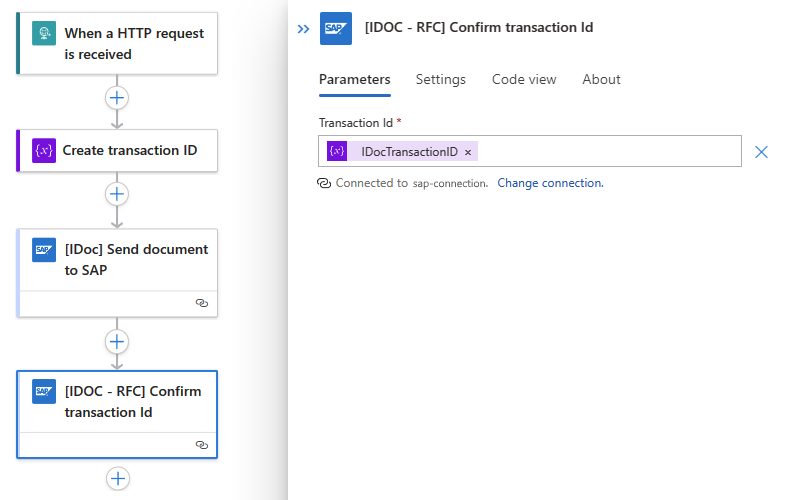Insert a step after Create transaction ID

pos(118,194)
